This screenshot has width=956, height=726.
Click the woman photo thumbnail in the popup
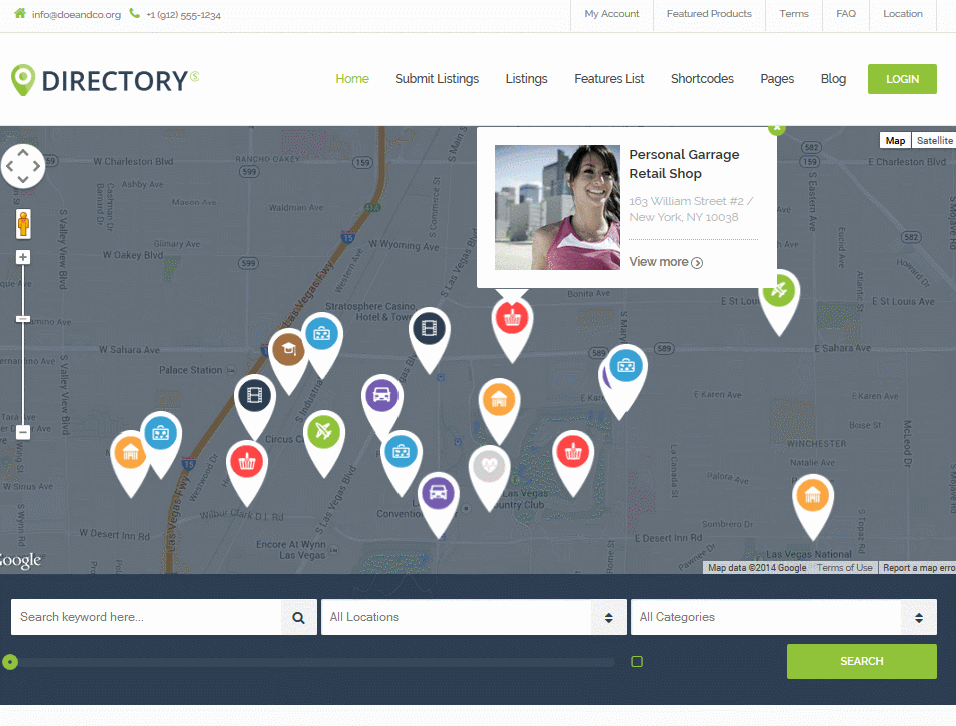coord(557,207)
